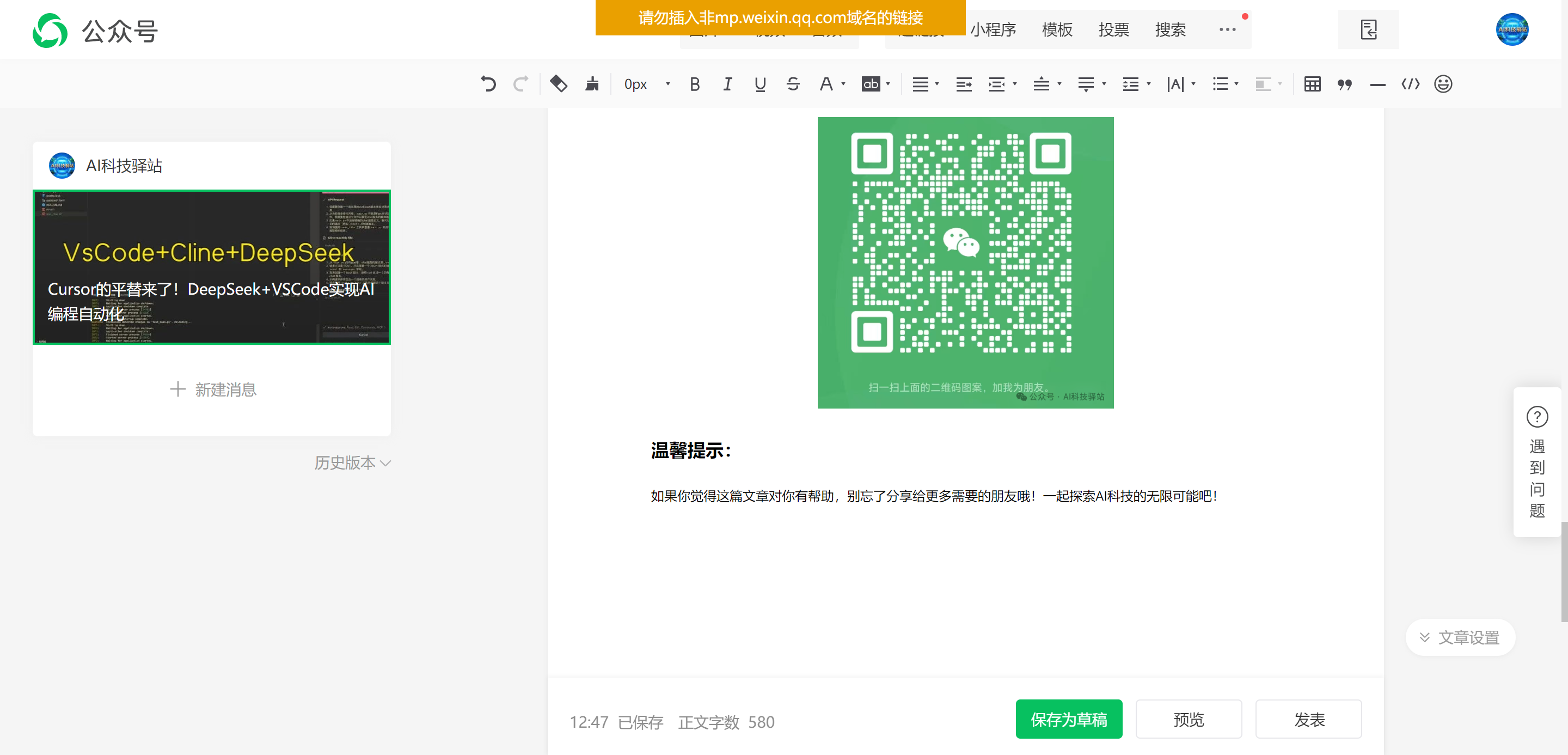Click the 预览 preview button

pyautogui.click(x=1188, y=719)
